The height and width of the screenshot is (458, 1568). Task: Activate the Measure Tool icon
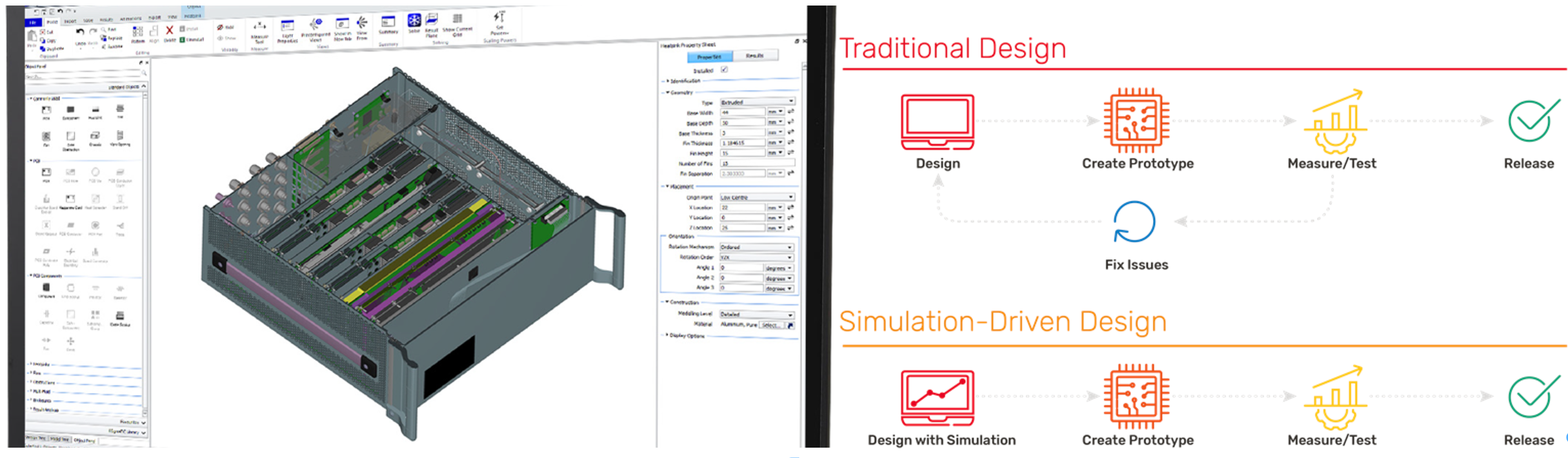pyautogui.click(x=260, y=27)
